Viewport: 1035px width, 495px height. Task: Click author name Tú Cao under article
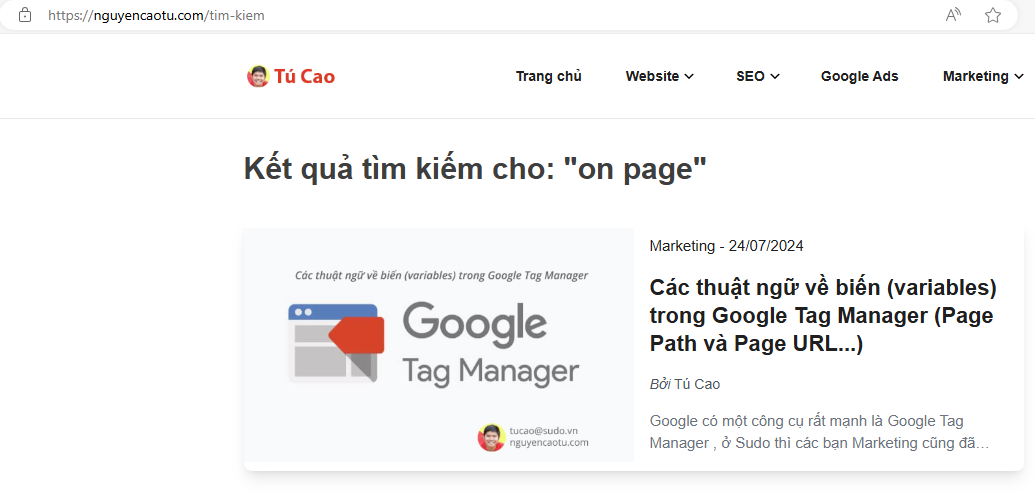coord(697,384)
